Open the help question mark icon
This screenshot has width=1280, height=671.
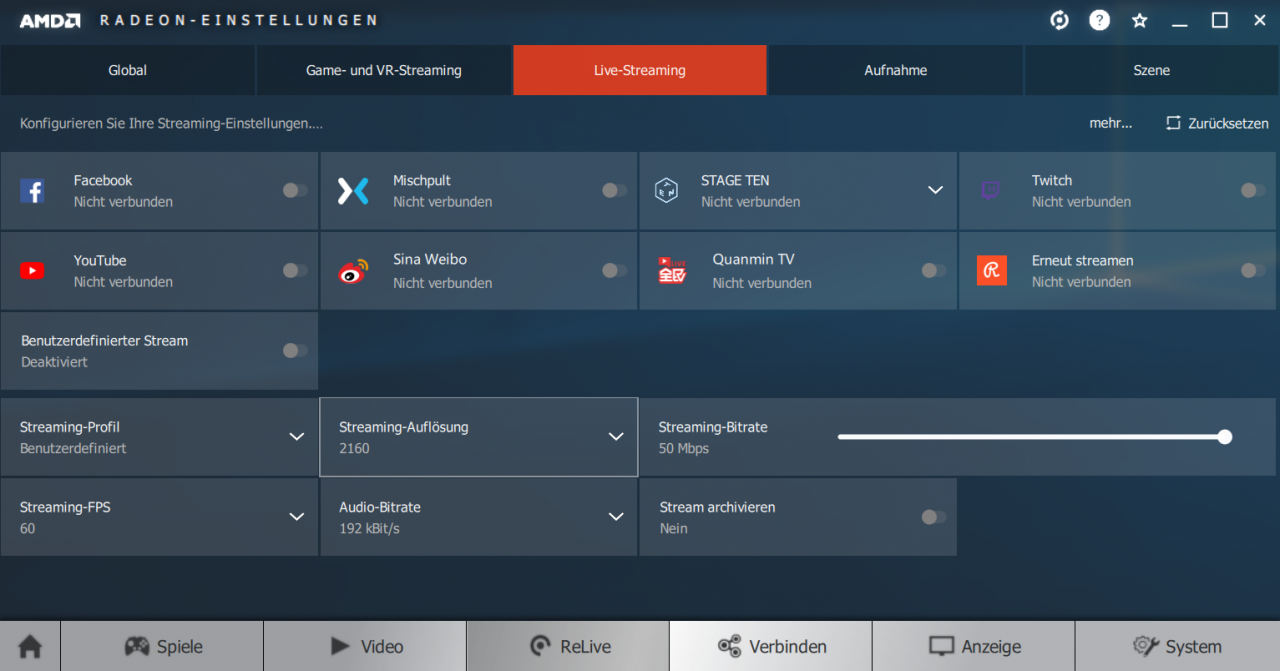[1099, 20]
